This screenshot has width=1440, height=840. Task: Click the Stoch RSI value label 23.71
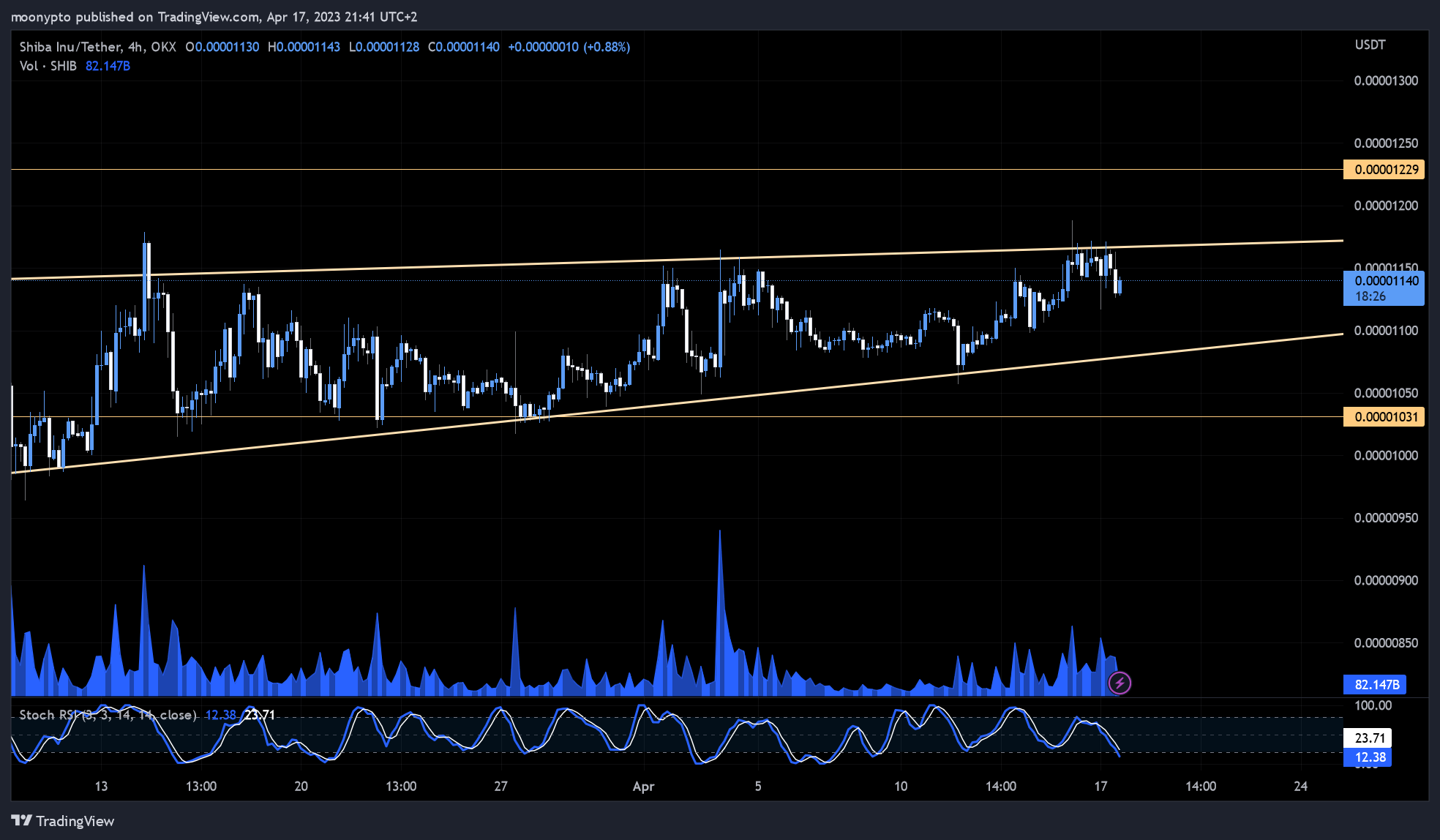pos(1368,738)
